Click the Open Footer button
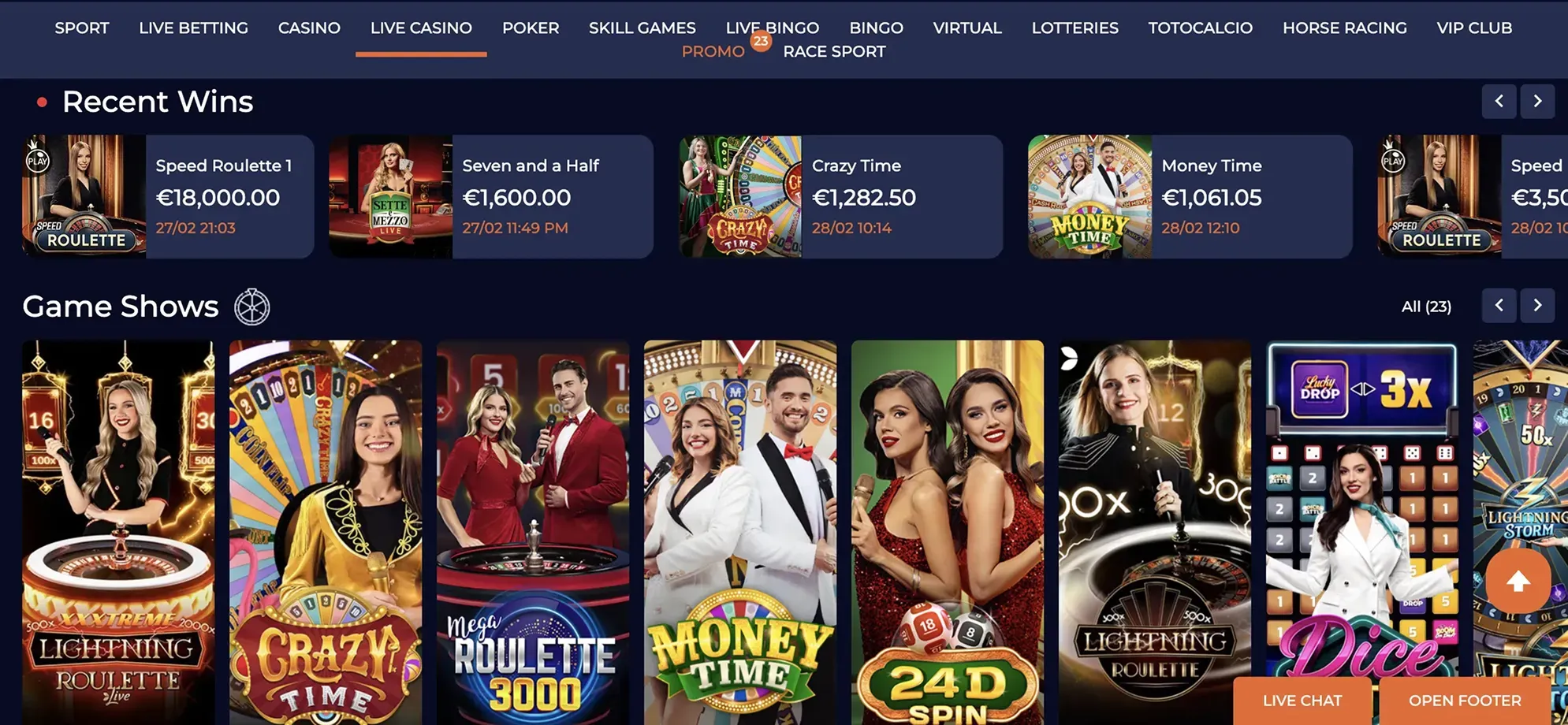This screenshot has height=725, width=1568. coord(1465,701)
